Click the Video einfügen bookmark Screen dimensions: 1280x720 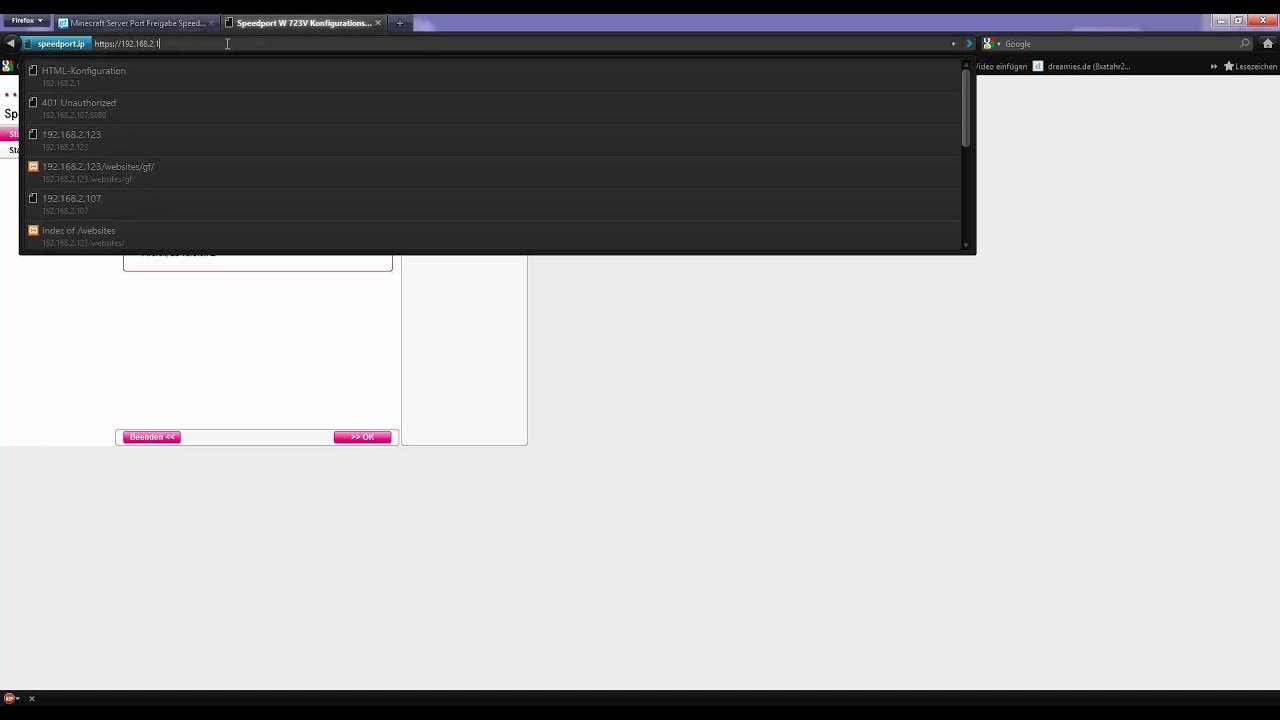pyautogui.click(x=1002, y=66)
